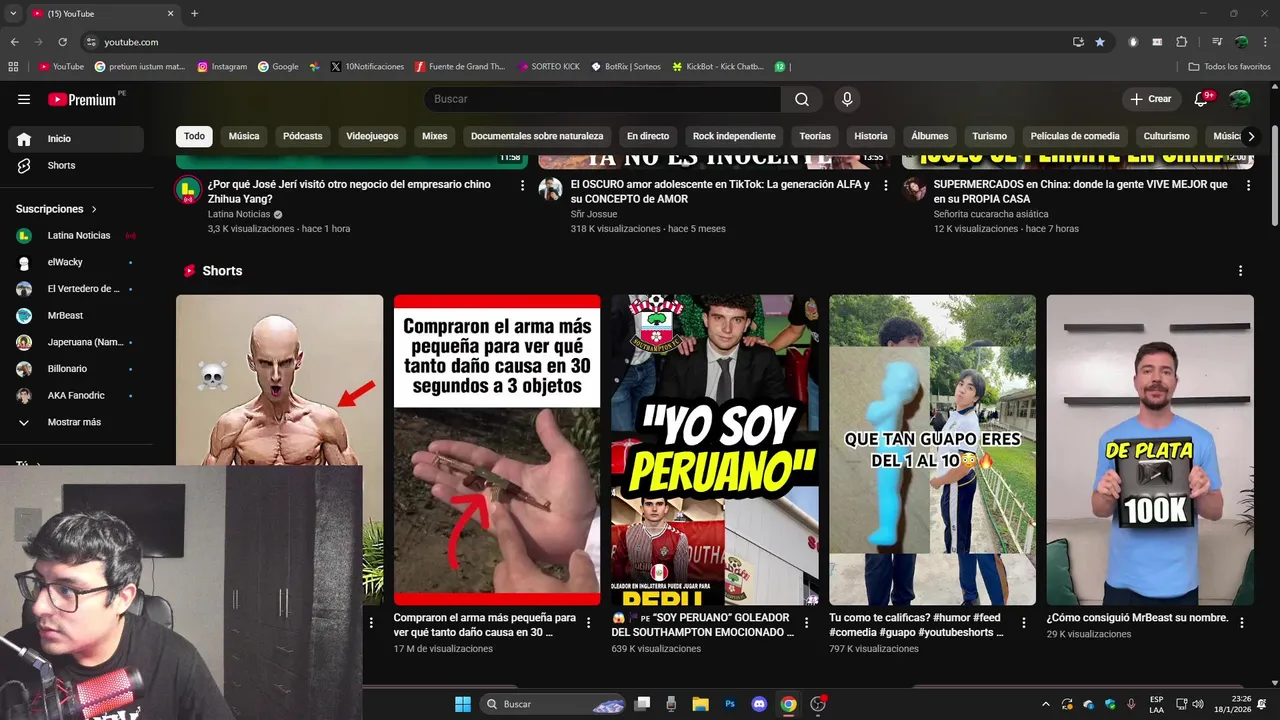This screenshot has height=720, width=1280.
Task: Open options for Compraron el arma Short
Action: tap(589, 622)
